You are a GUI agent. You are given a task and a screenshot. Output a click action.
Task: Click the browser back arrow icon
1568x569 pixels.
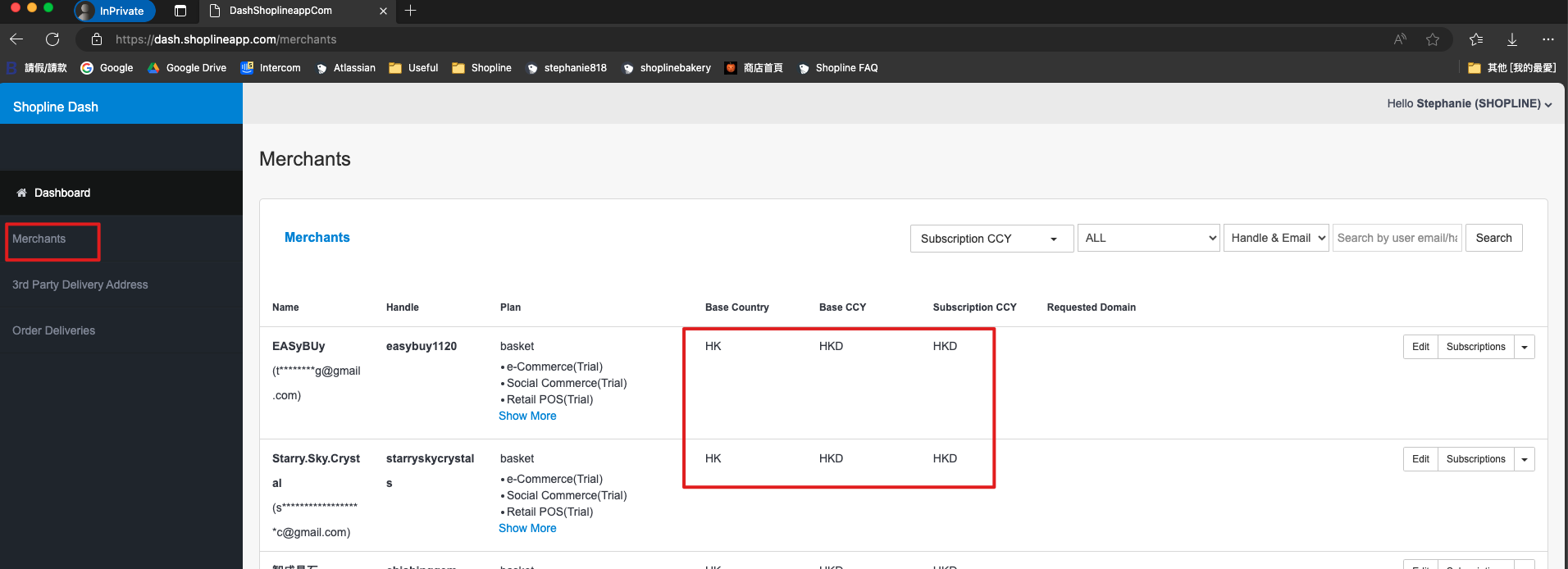[16, 39]
